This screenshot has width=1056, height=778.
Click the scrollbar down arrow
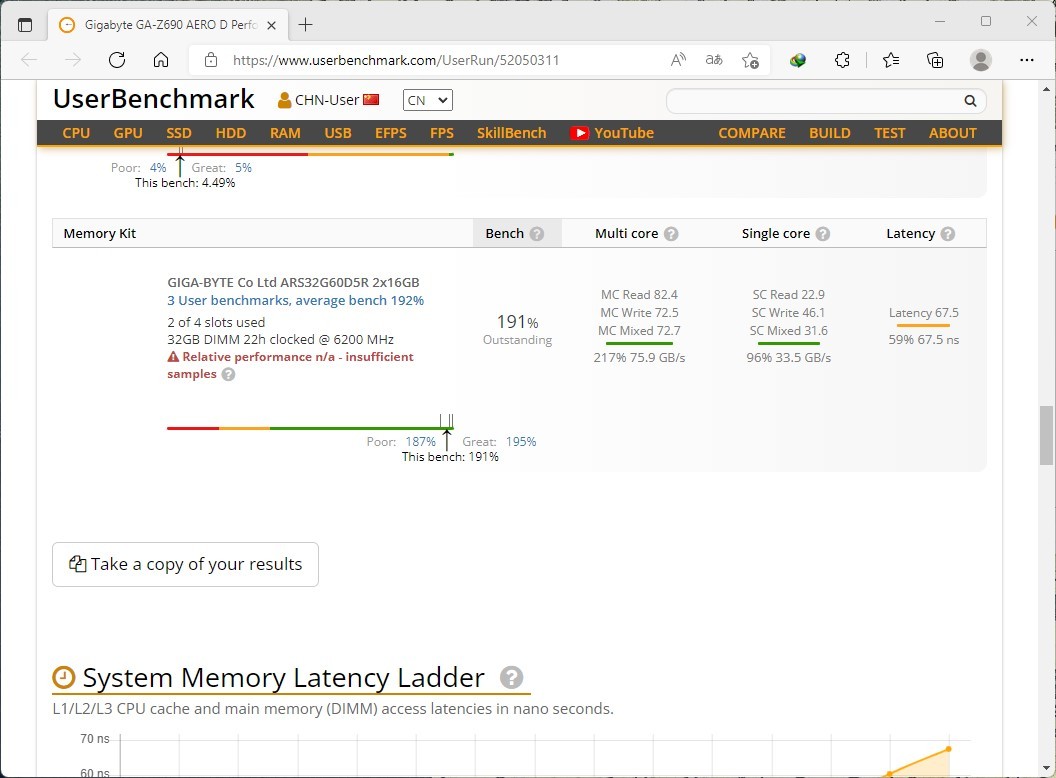tap(1046, 768)
